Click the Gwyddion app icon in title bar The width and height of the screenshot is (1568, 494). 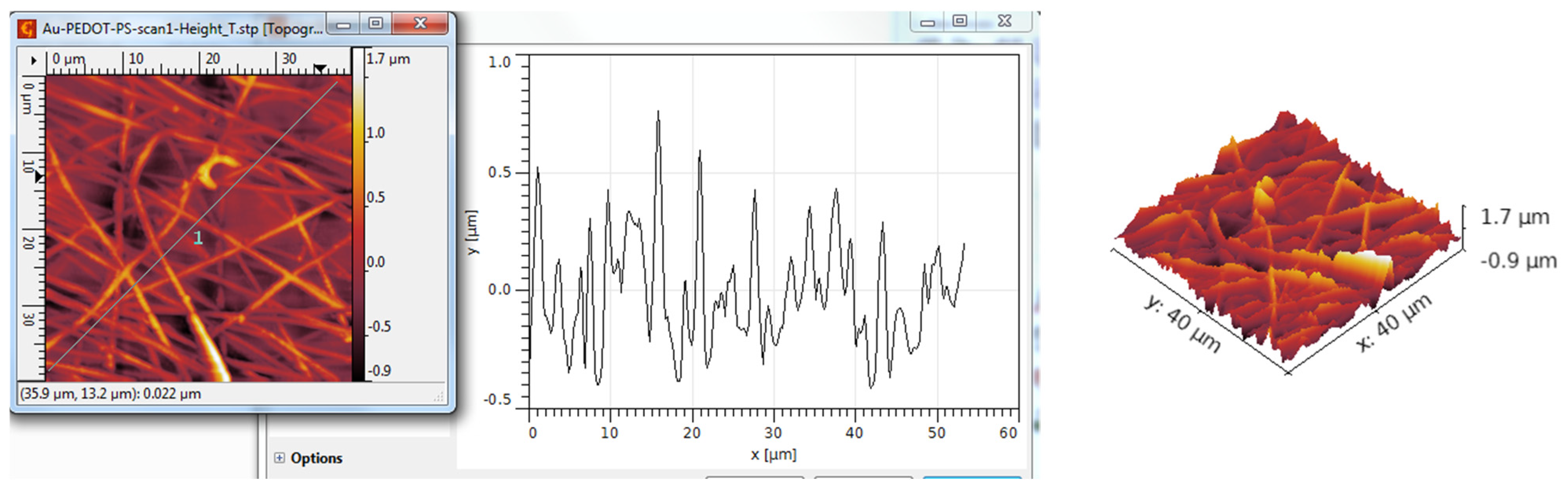point(27,29)
